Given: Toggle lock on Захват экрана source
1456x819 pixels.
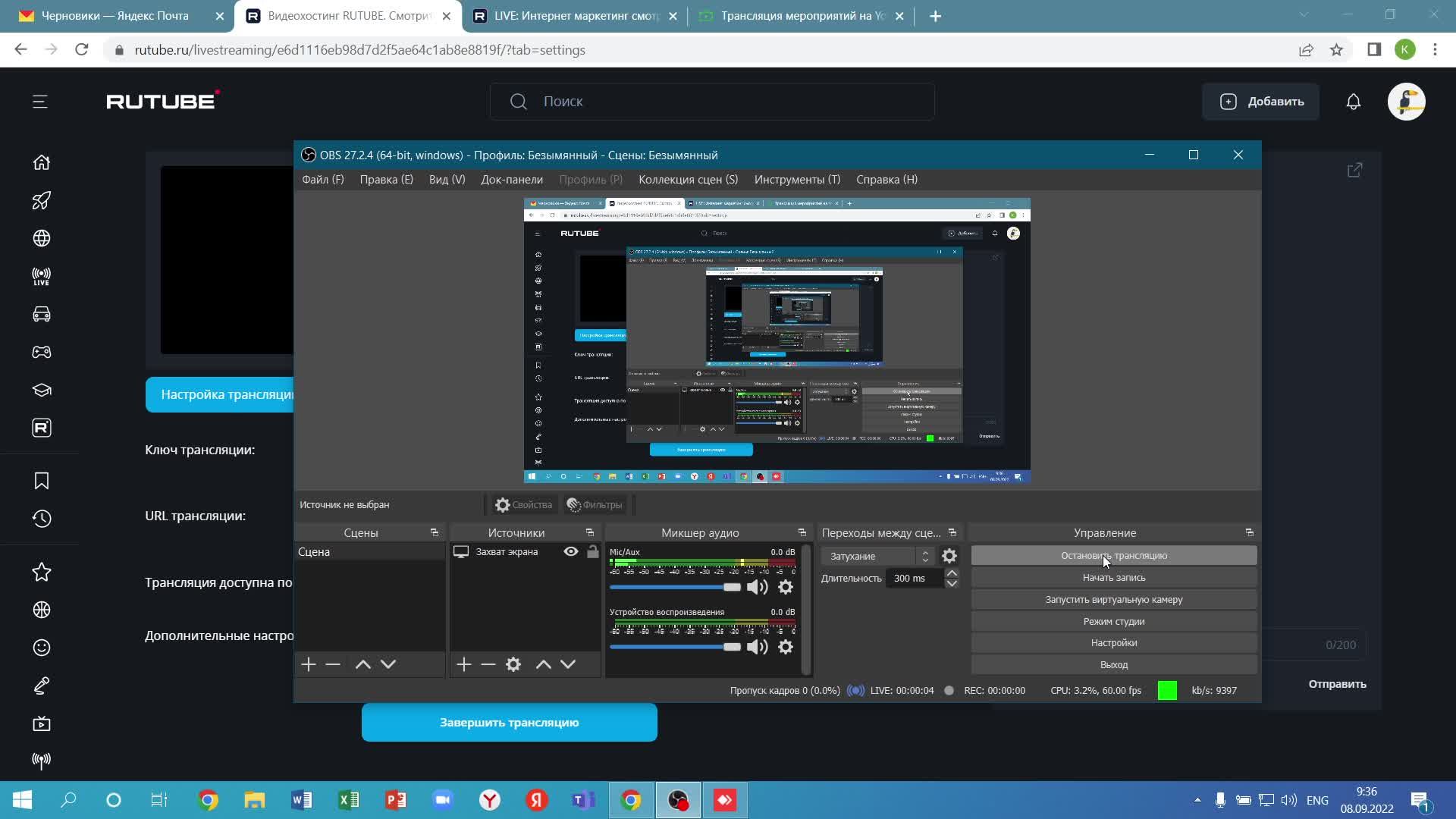Looking at the screenshot, I should (x=592, y=552).
